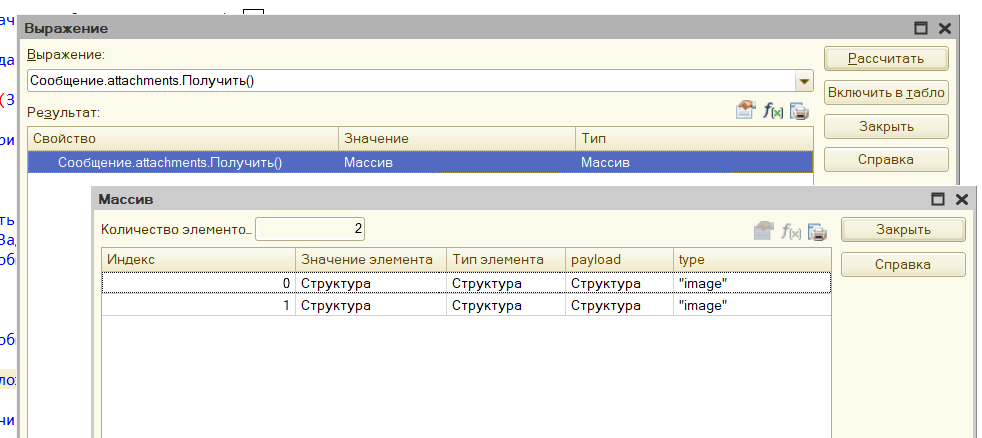Open the Выражение expression history dropdown
Image resolution: width=982 pixels, height=438 pixels.
tap(803, 81)
